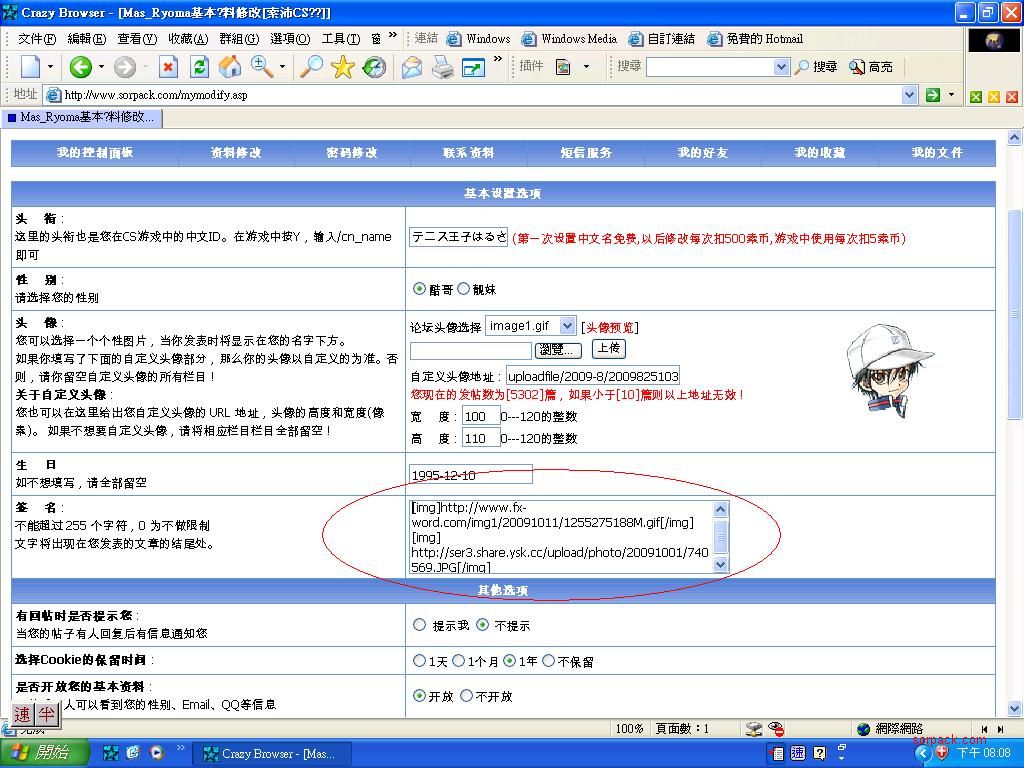
Task: Select the 靓妹 gender radio button
Action: coord(463,289)
